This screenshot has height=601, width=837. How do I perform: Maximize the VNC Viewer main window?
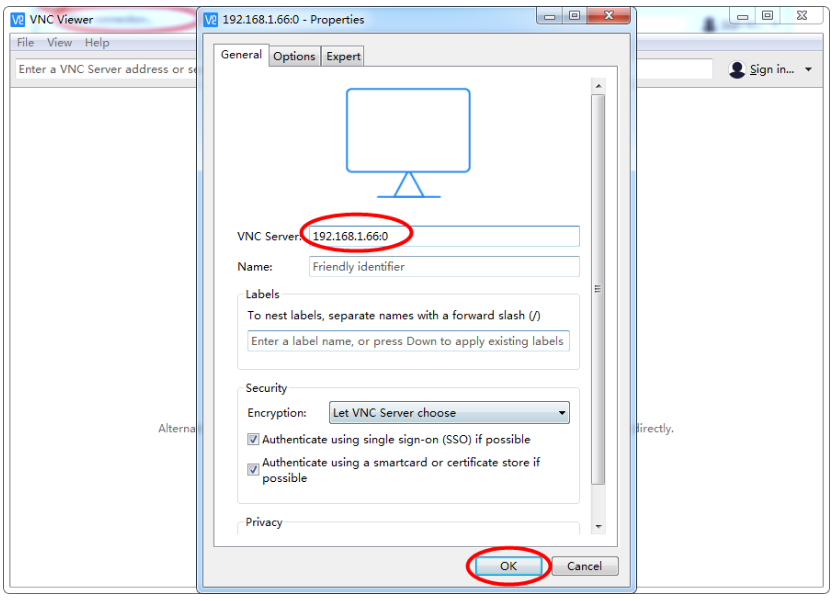[767, 17]
